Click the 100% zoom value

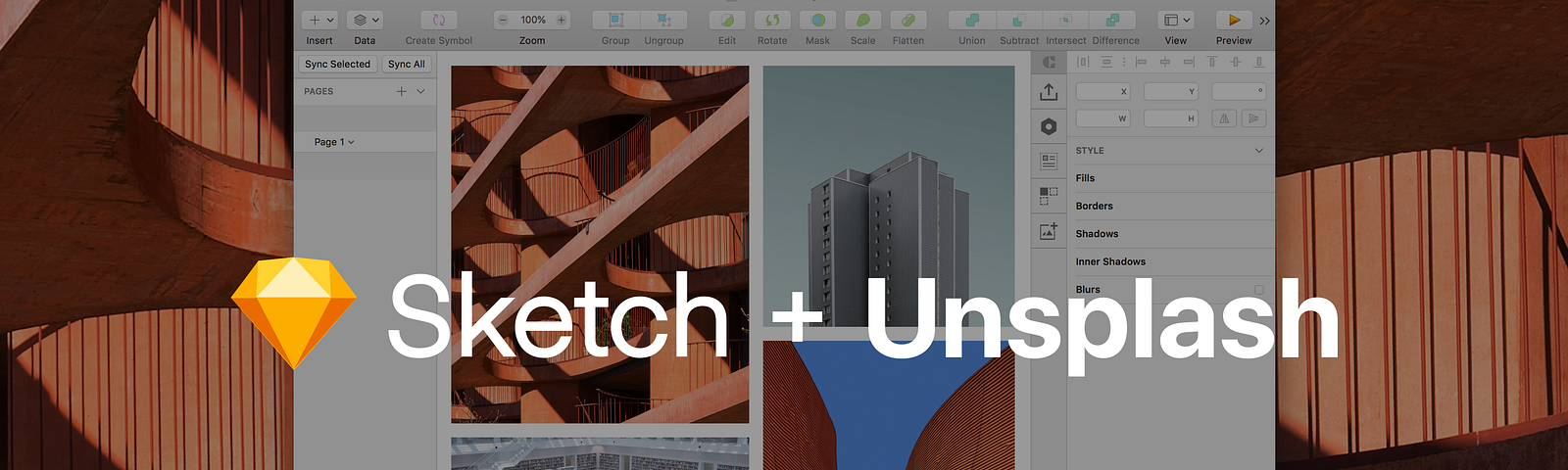pos(532,20)
